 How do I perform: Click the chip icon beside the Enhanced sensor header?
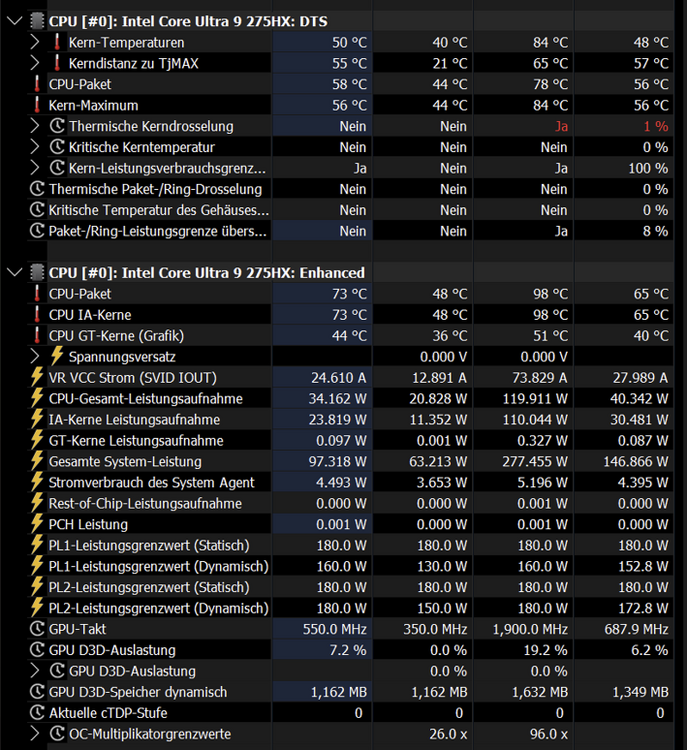coord(37,272)
